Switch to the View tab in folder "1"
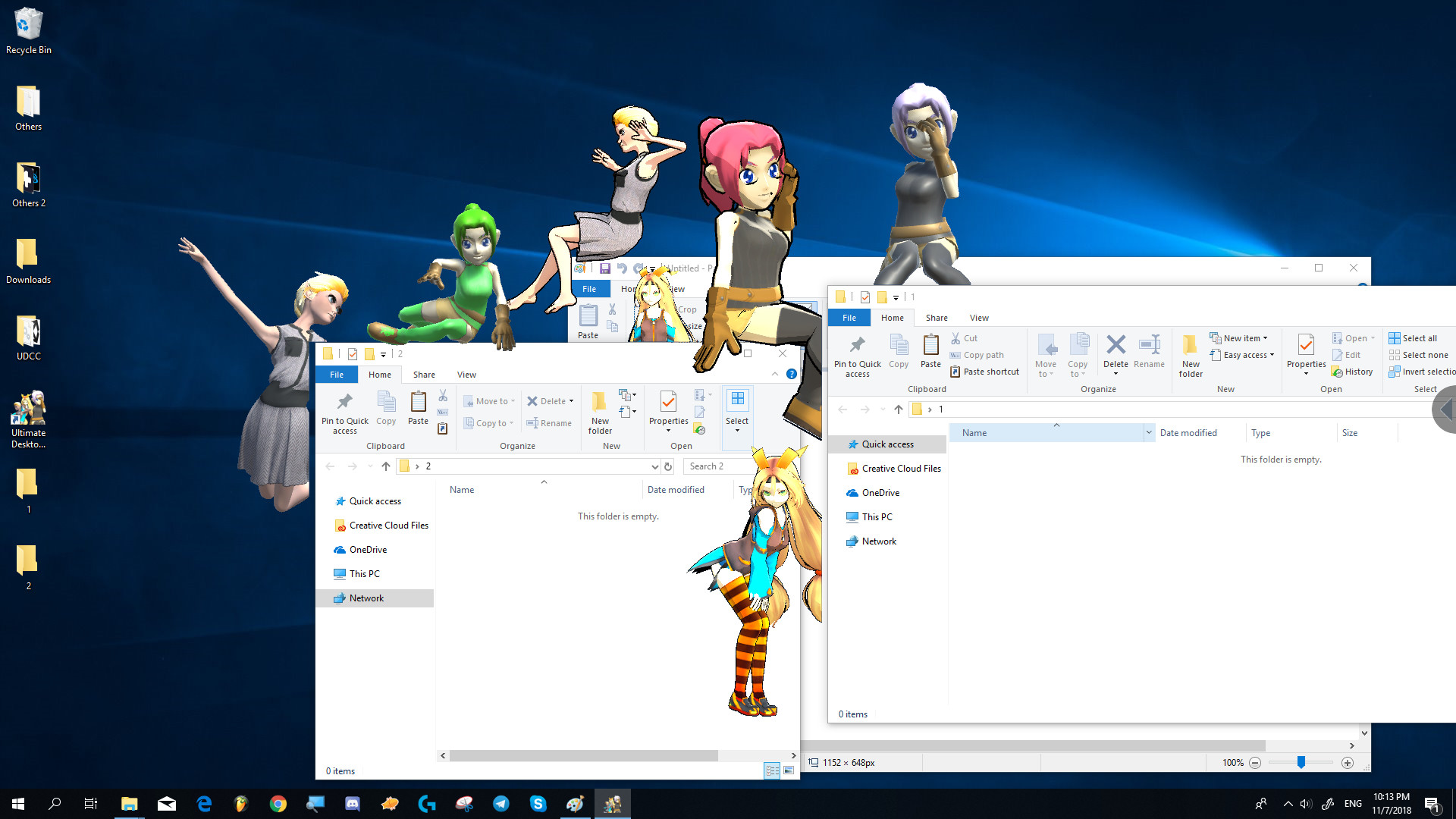This screenshot has width=1456, height=819. coord(979,317)
